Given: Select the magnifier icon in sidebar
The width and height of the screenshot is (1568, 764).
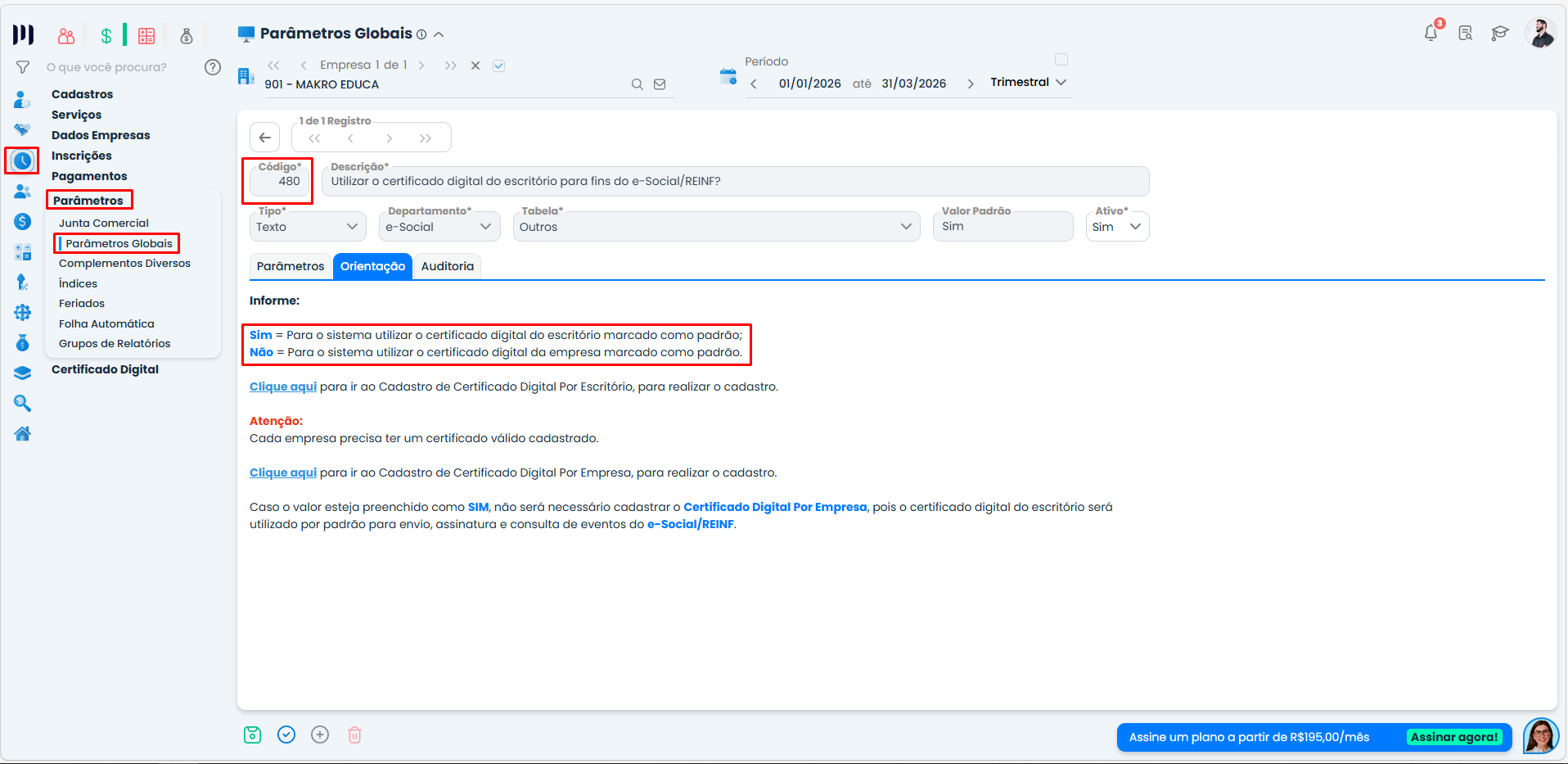Looking at the screenshot, I should click(x=22, y=403).
